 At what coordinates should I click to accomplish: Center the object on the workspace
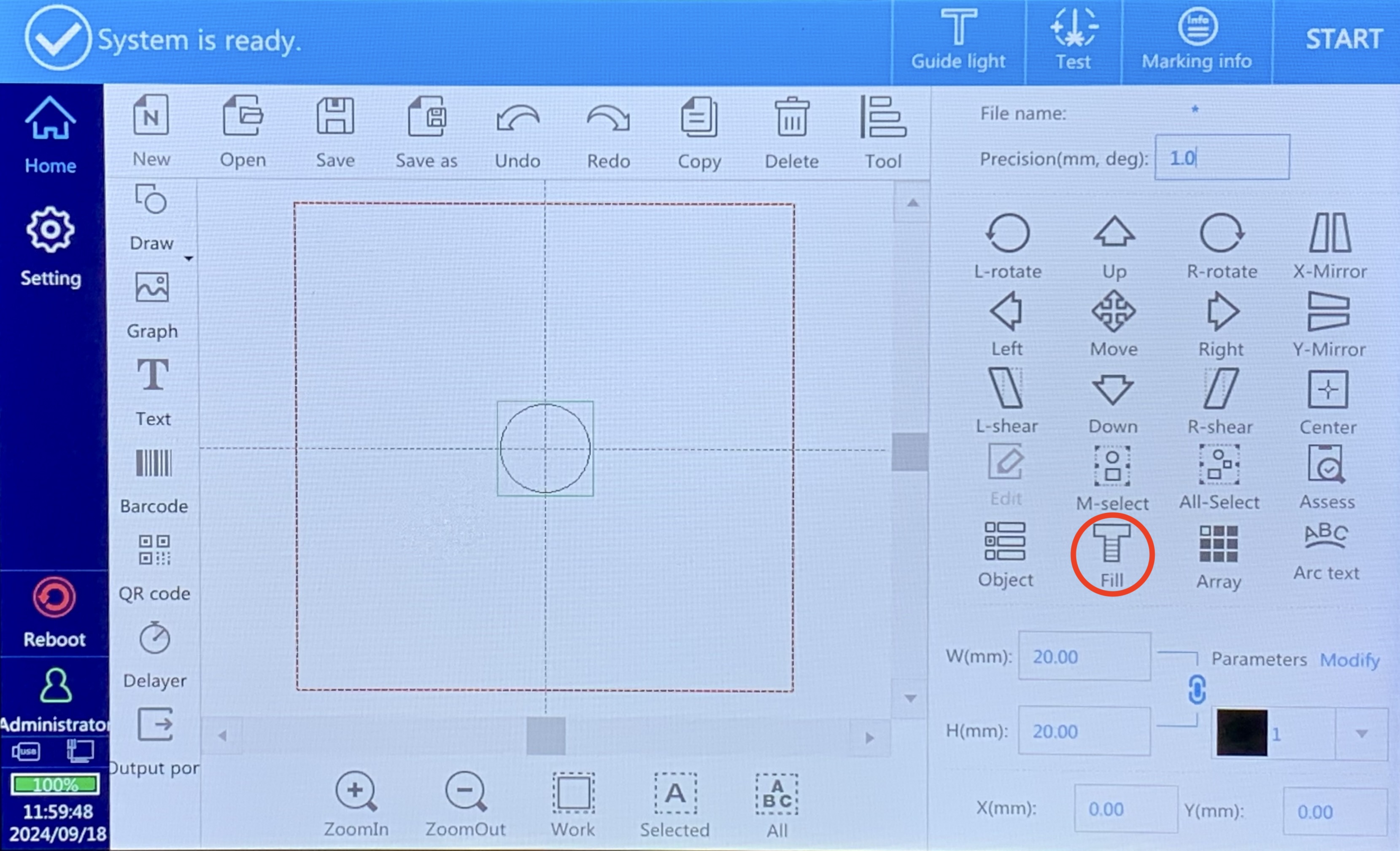point(1328,403)
